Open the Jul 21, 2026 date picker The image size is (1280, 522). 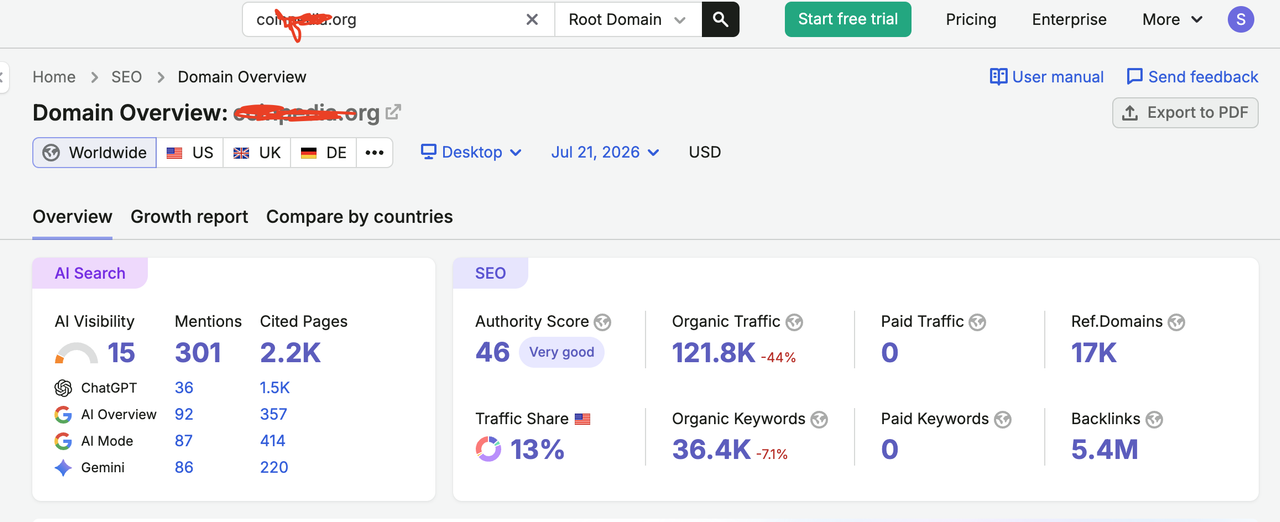(606, 152)
